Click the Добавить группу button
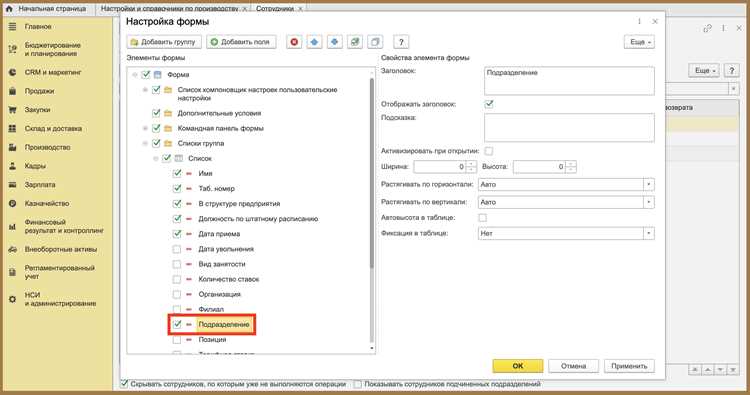The image size is (750, 395). [164, 42]
